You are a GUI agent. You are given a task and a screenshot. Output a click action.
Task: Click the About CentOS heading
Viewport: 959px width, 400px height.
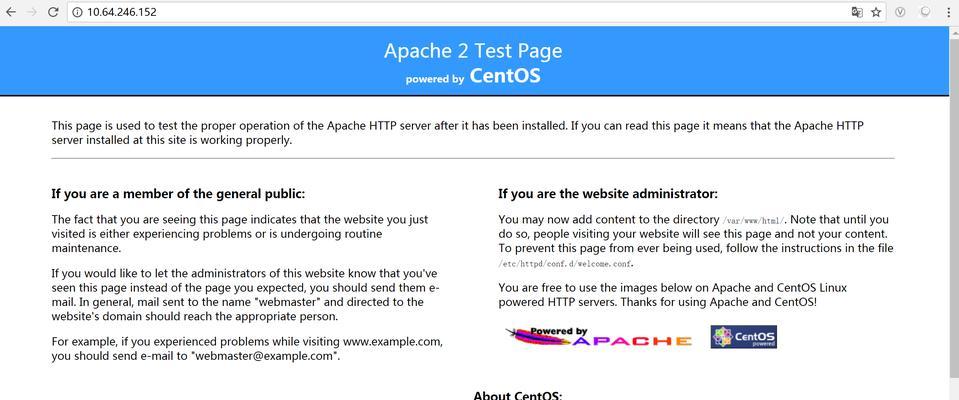(518, 395)
